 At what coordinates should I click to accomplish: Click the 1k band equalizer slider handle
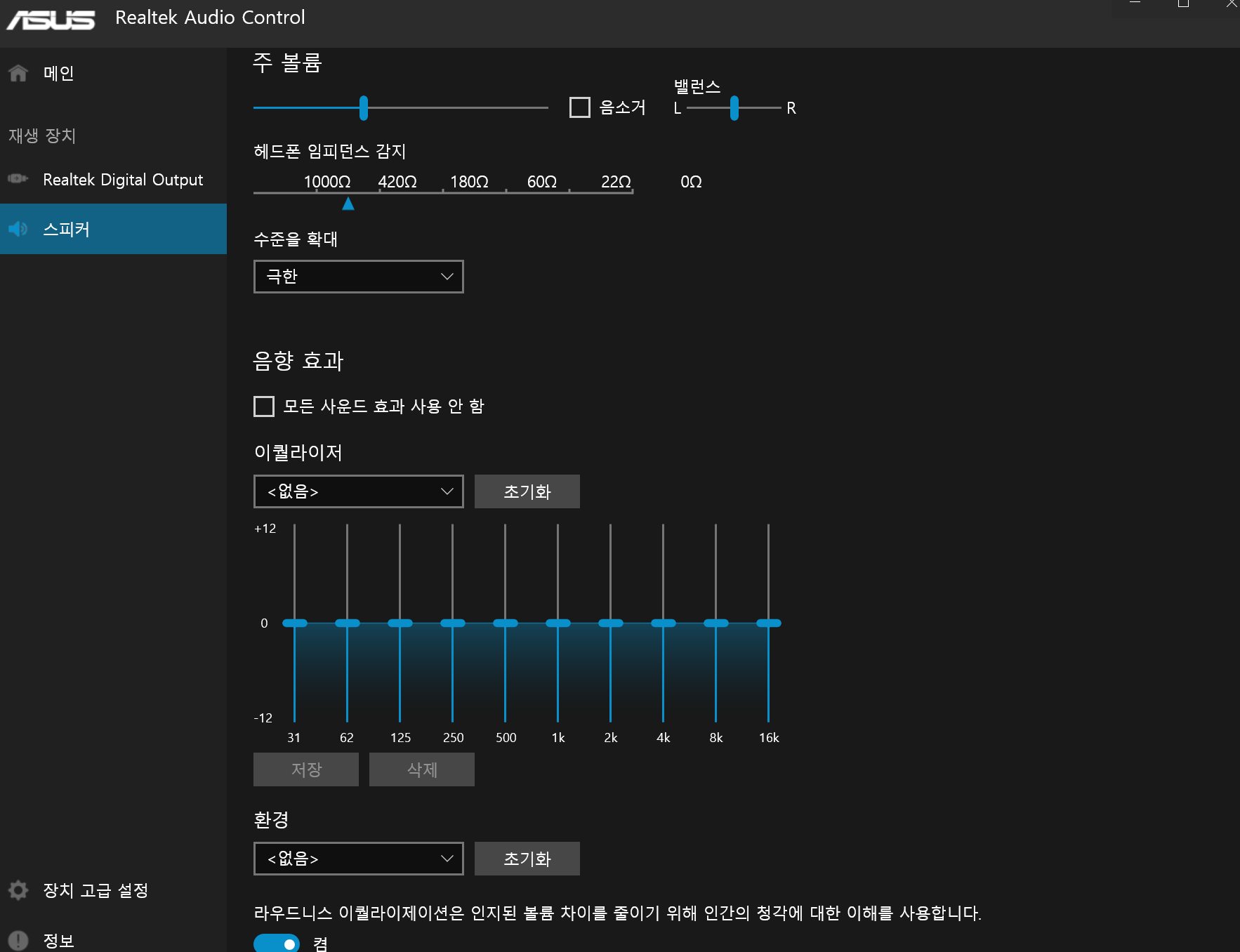pos(558,623)
